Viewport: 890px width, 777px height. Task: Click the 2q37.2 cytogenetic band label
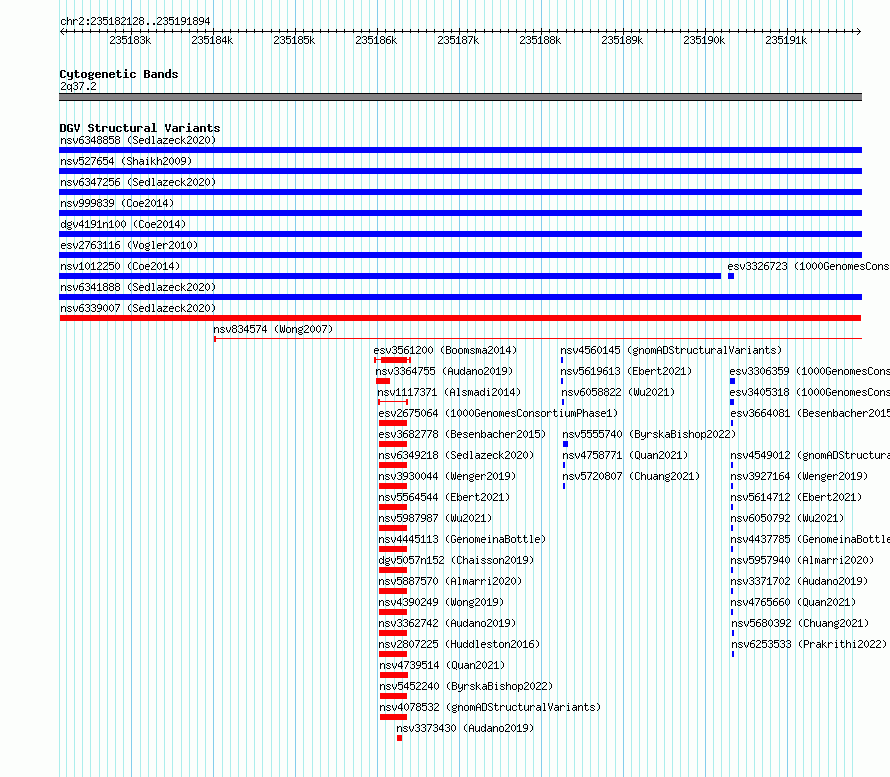tap(78, 86)
